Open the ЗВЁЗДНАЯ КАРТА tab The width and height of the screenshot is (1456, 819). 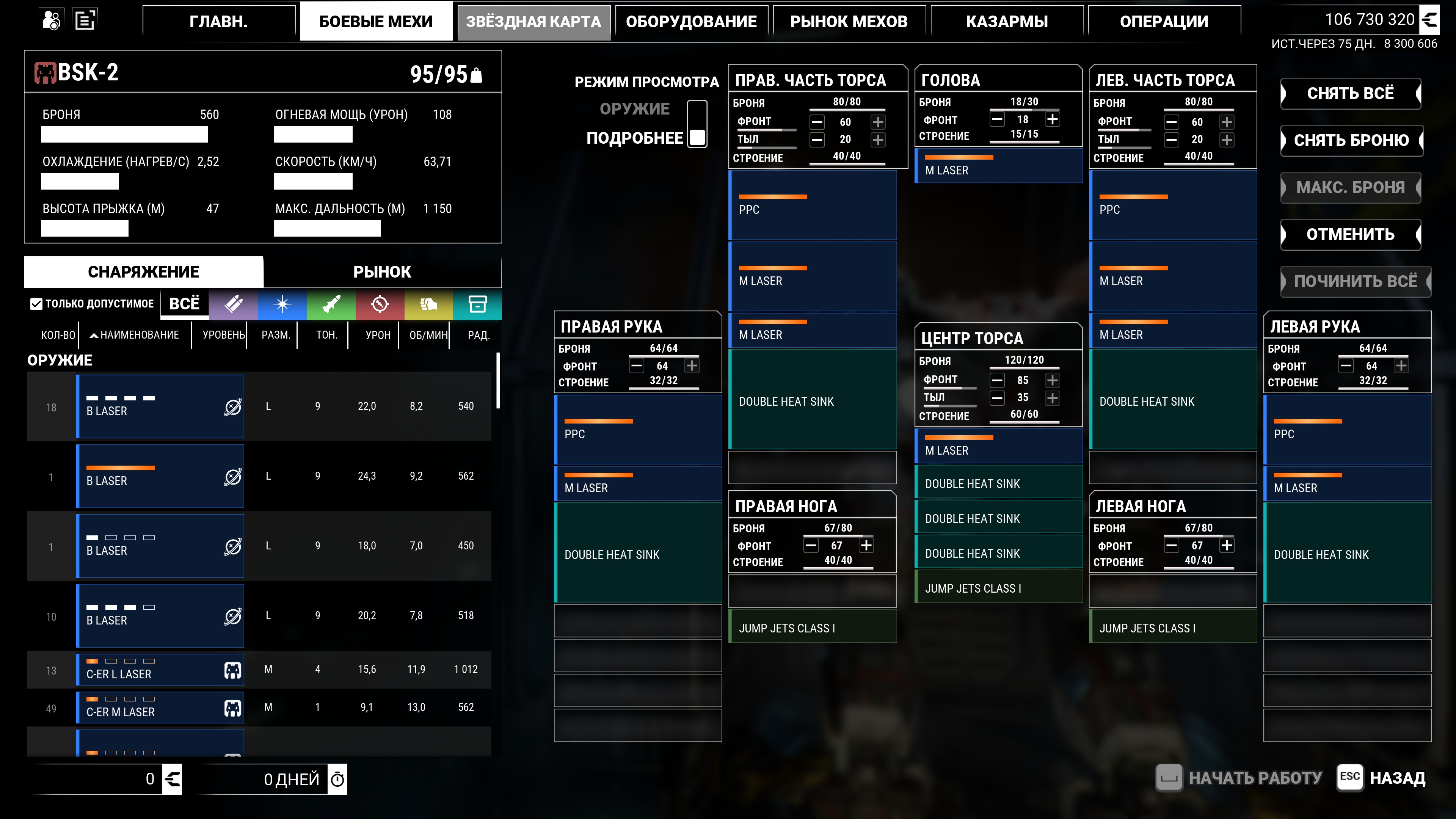(x=533, y=22)
